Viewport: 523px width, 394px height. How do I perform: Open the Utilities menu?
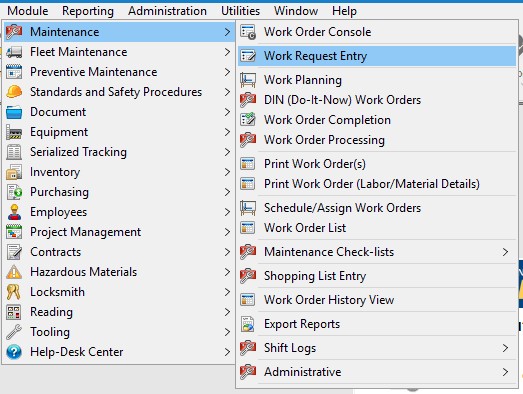pos(240,11)
